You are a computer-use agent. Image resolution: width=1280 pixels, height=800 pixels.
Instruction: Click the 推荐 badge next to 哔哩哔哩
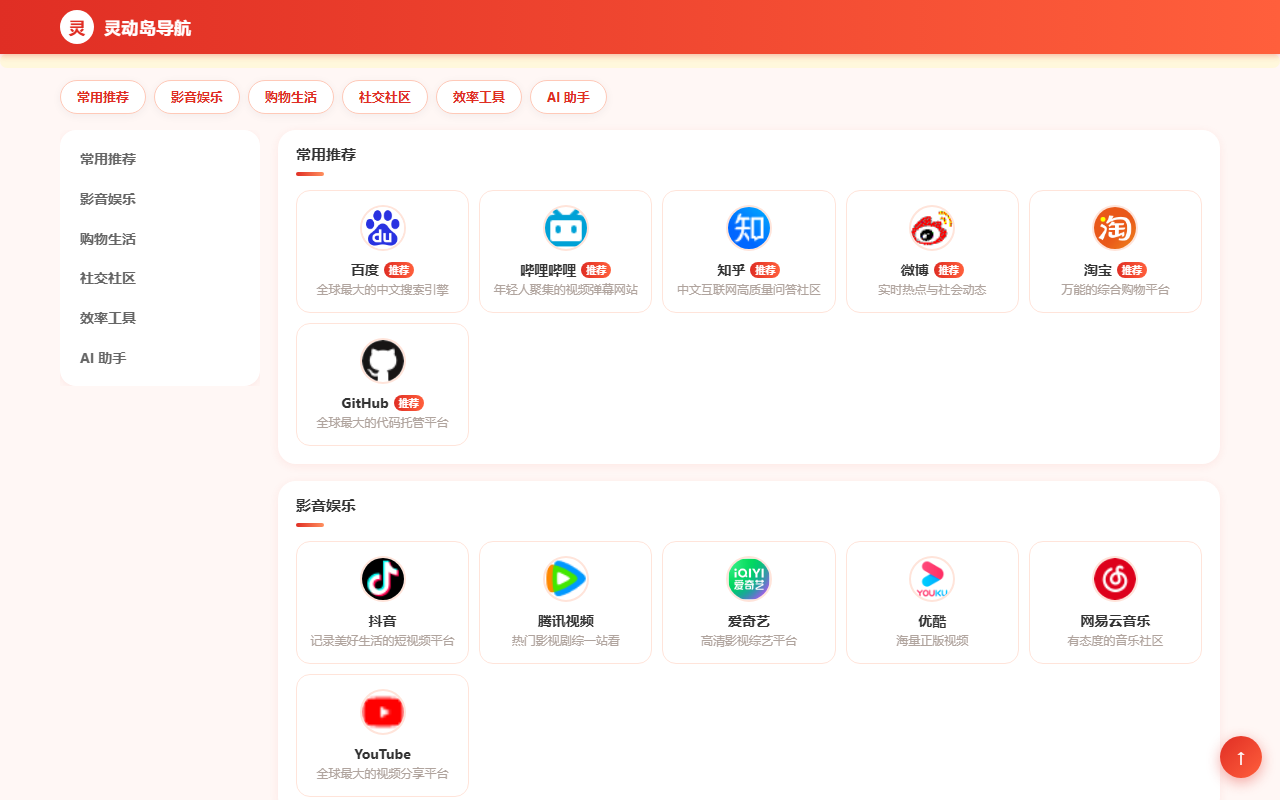coord(596,270)
